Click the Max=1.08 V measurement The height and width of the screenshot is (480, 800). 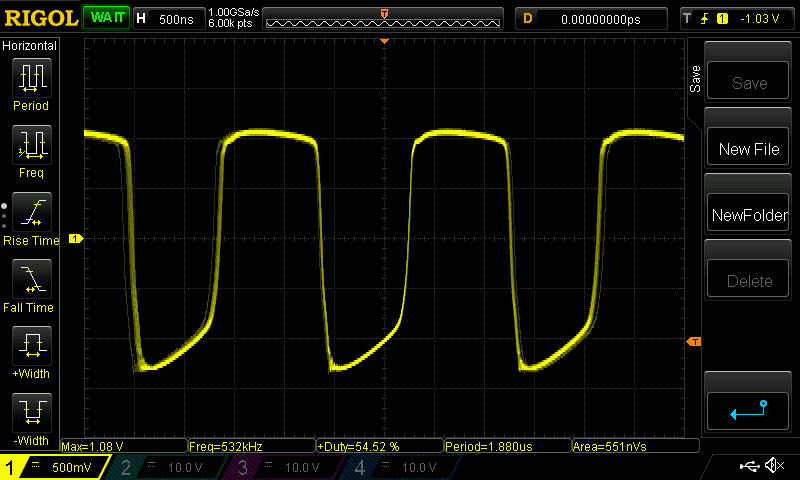pyautogui.click(x=124, y=446)
